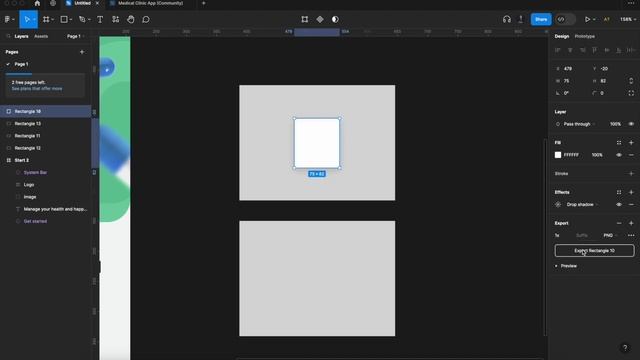Click the globe icon beside Home

click(53, 3)
